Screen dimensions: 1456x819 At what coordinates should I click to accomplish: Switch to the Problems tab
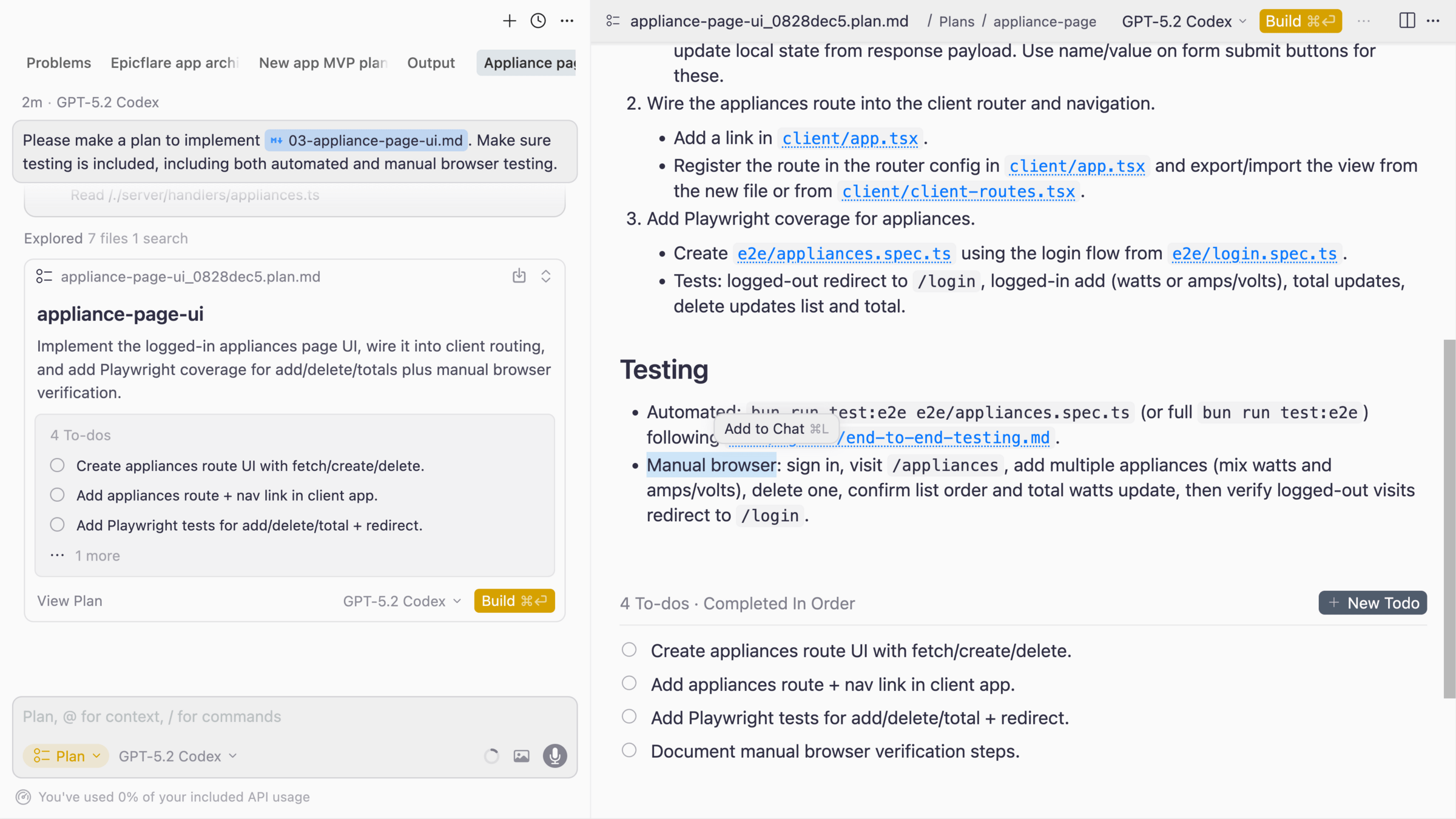click(59, 63)
